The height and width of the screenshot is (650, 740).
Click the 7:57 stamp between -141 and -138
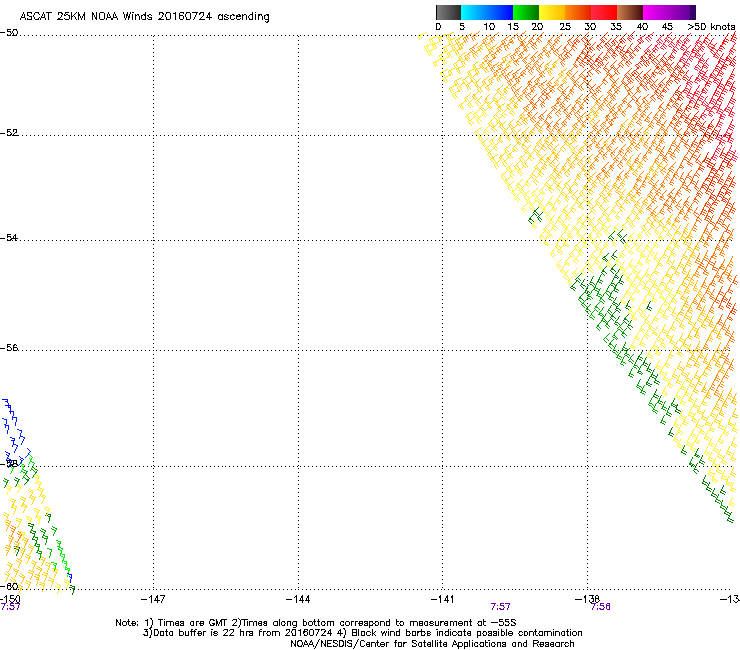[x=500, y=607]
